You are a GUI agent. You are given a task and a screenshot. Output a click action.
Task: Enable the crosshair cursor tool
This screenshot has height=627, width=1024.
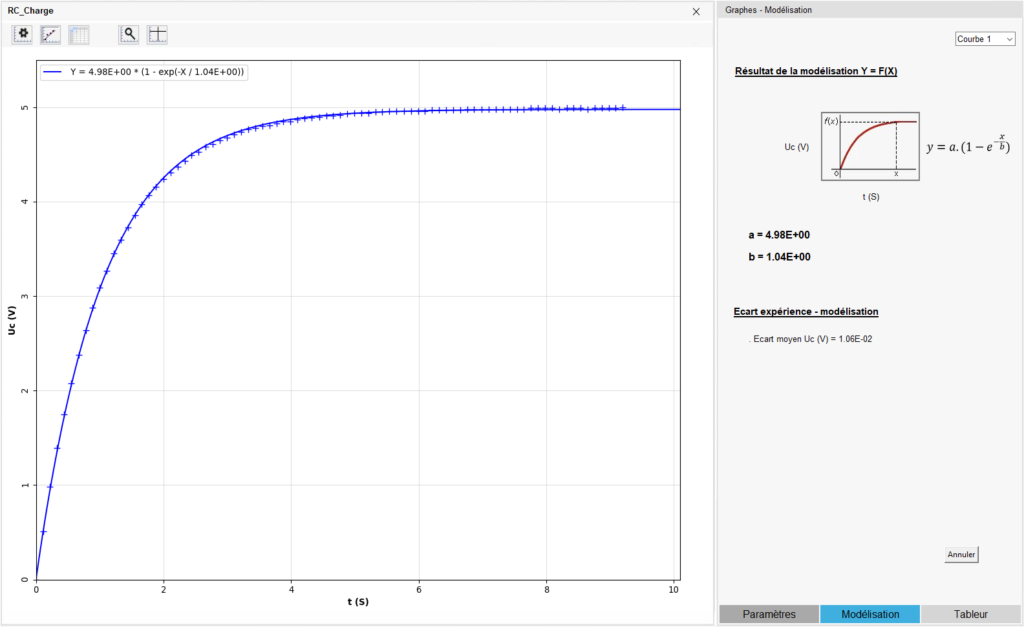[x=157, y=34]
